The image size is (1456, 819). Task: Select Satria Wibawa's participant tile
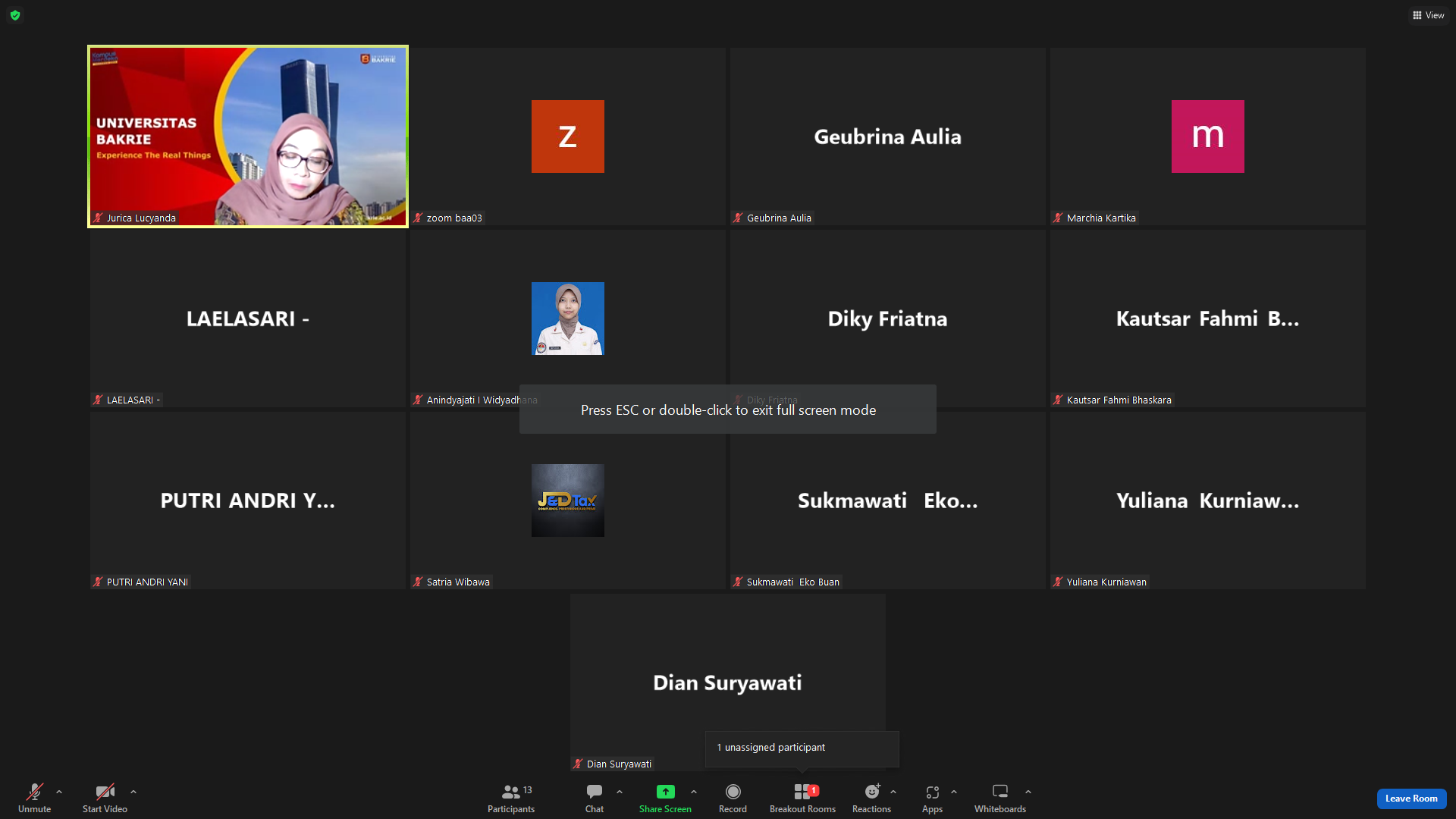(568, 500)
